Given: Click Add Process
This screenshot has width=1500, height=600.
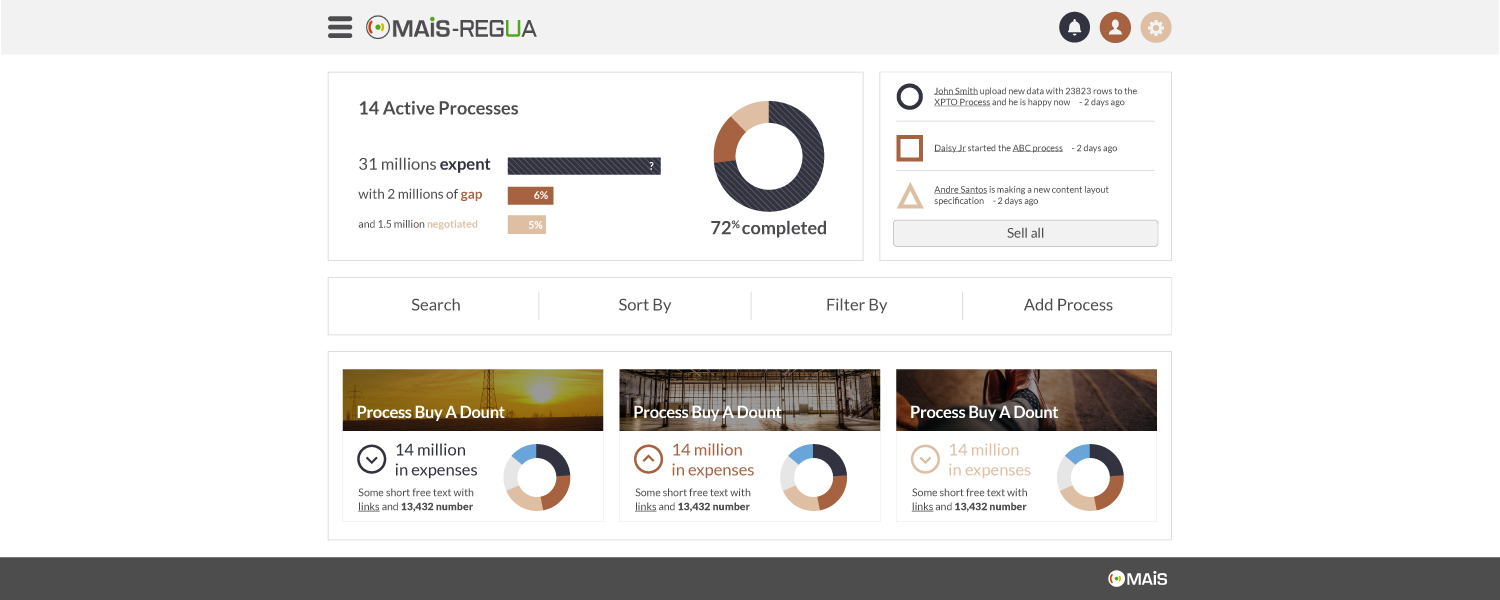Looking at the screenshot, I should (x=1068, y=305).
